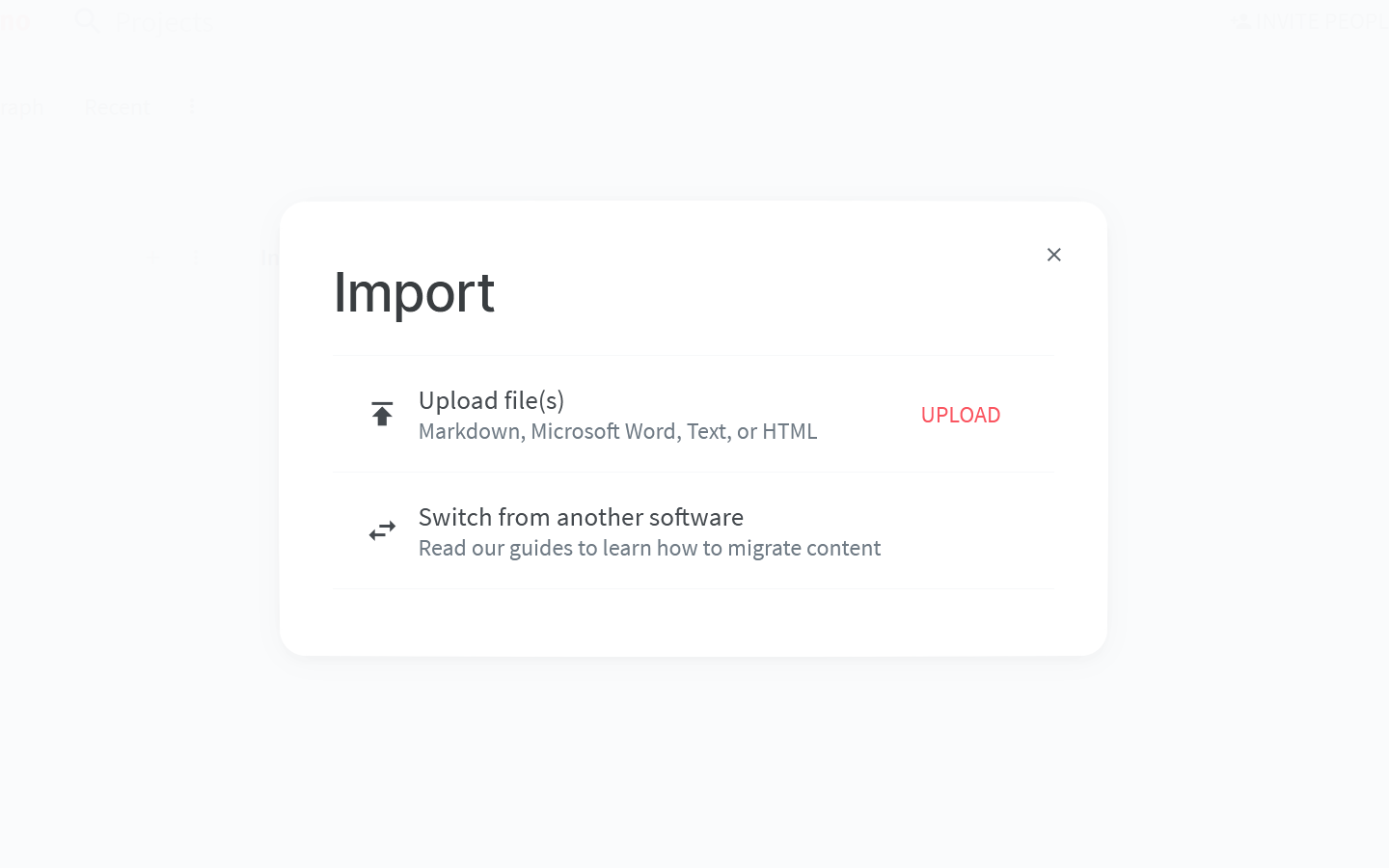The width and height of the screenshot is (1389, 868).
Task: Open the three-dot menu beside Recent
Action: click(191, 107)
